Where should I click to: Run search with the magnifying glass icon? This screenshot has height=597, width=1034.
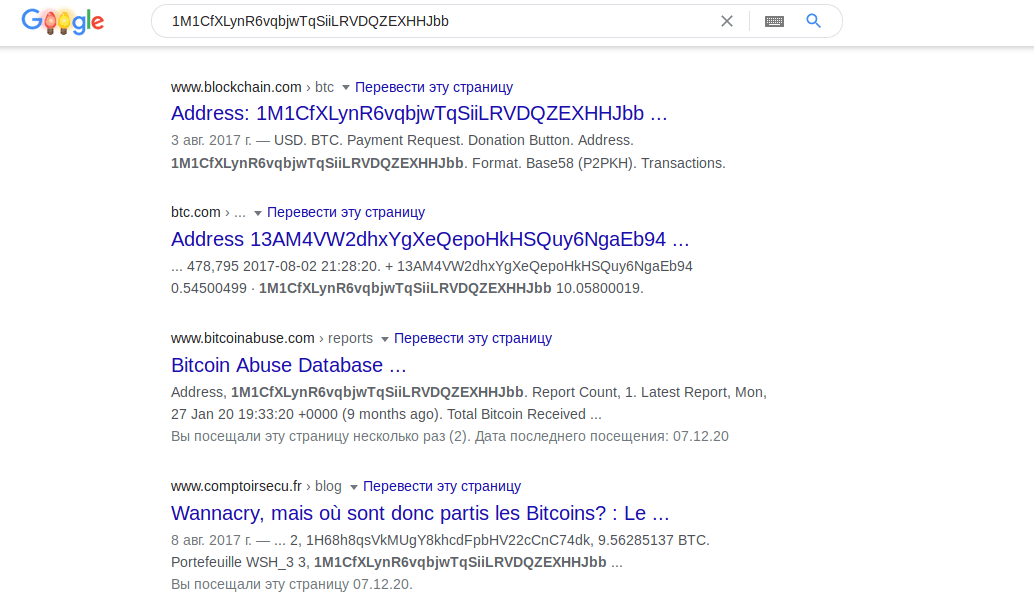point(814,21)
